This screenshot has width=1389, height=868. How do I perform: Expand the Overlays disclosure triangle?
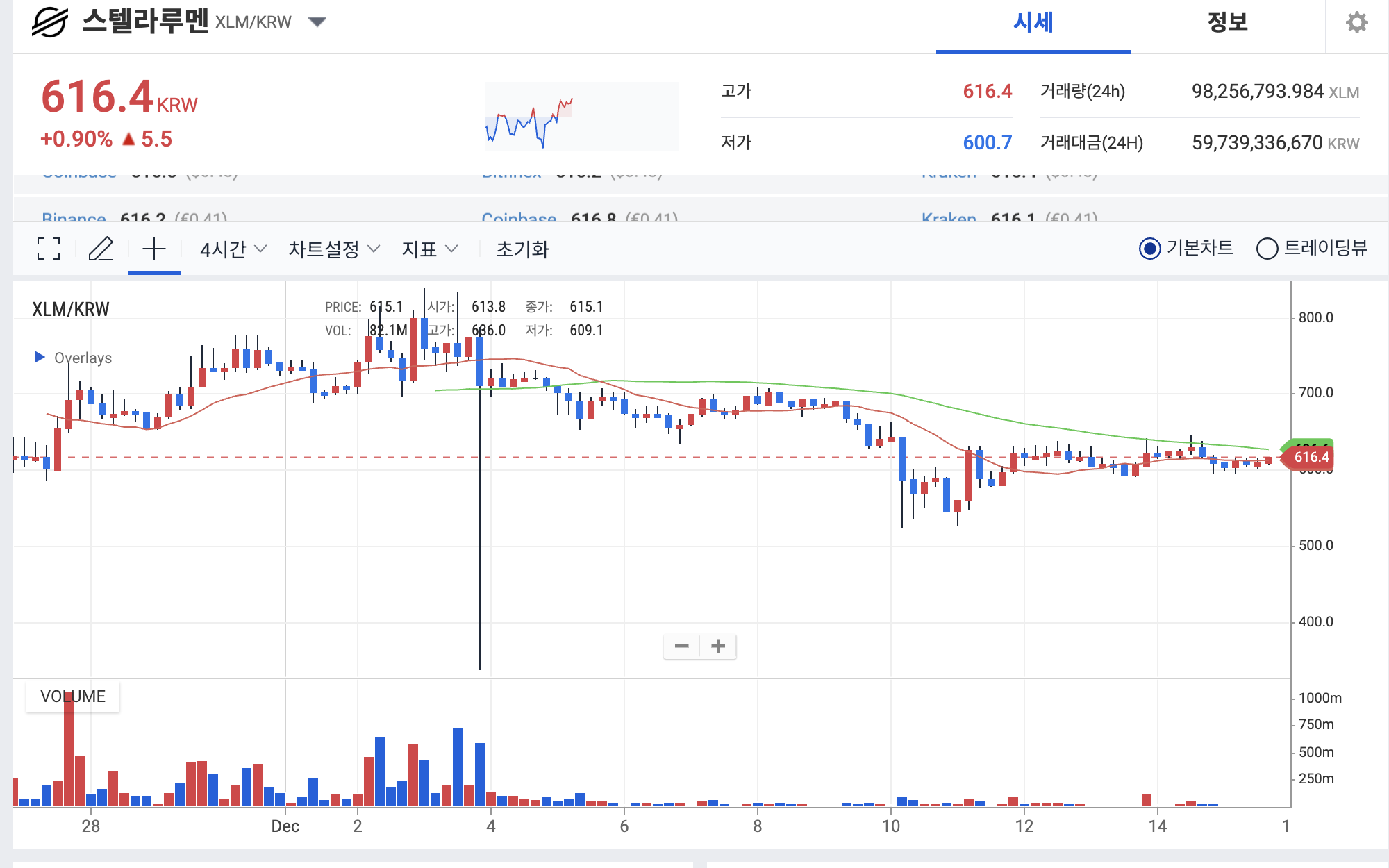point(40,357)
